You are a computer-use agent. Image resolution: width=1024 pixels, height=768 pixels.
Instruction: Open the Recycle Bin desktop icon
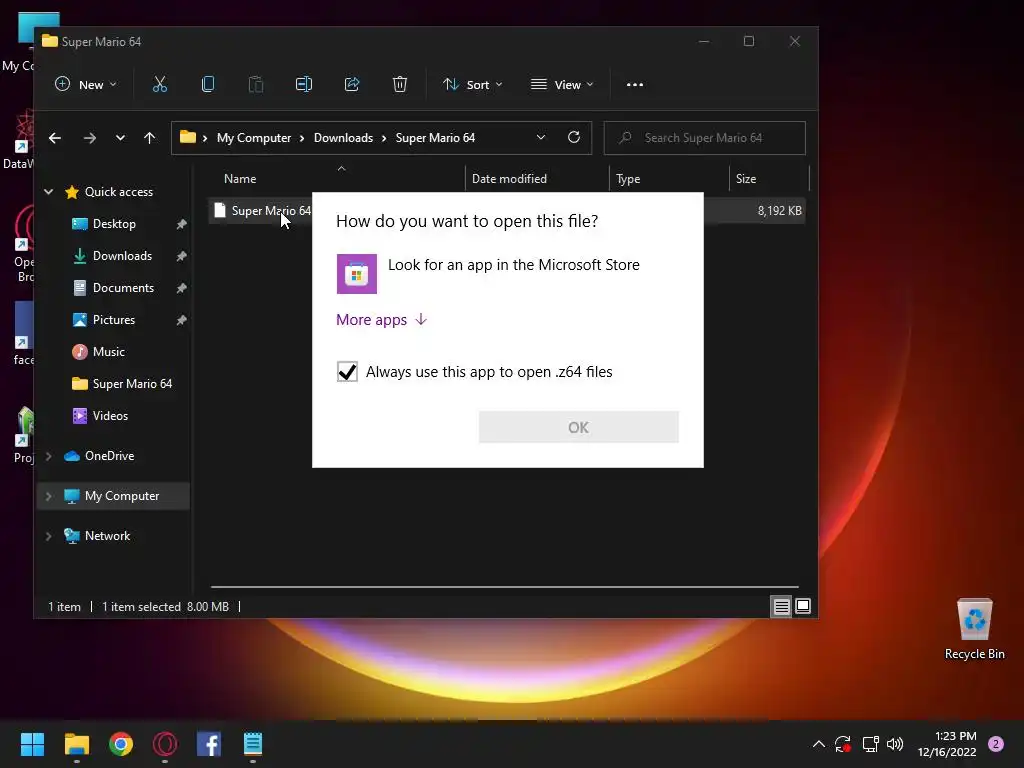tap(974, 629)
